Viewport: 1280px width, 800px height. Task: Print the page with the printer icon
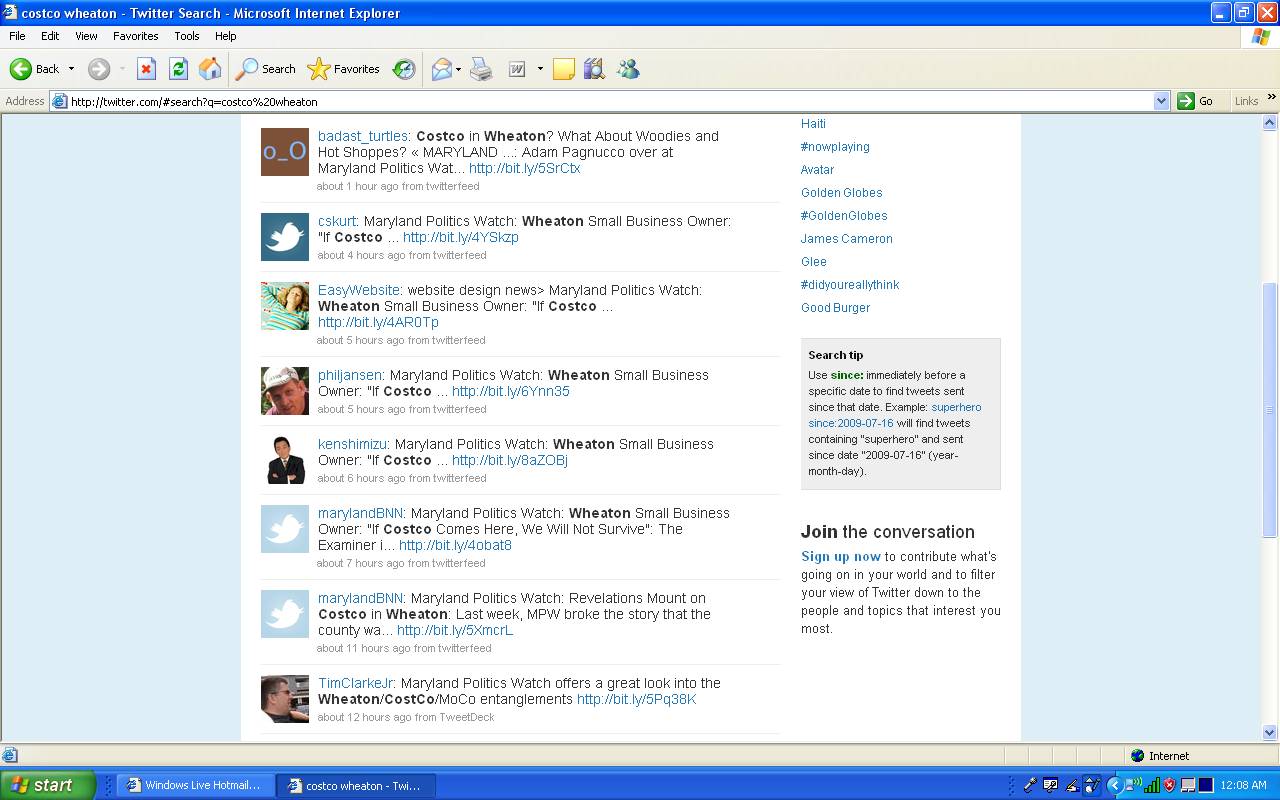tap(481, 69)
